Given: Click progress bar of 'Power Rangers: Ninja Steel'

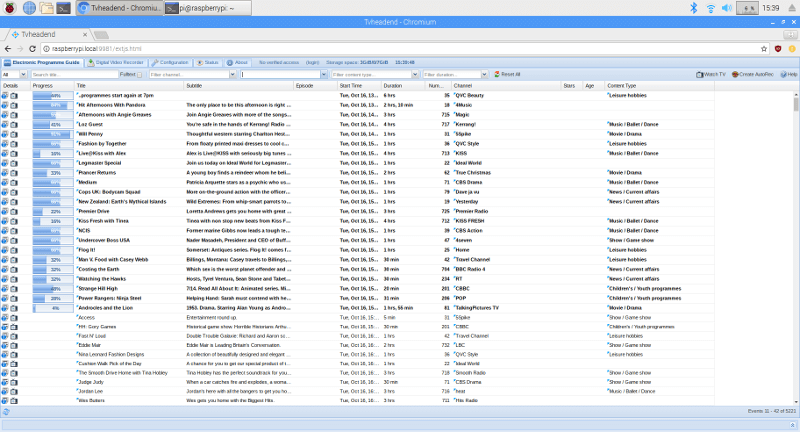Looking at the screenshot, I should 53,298.
